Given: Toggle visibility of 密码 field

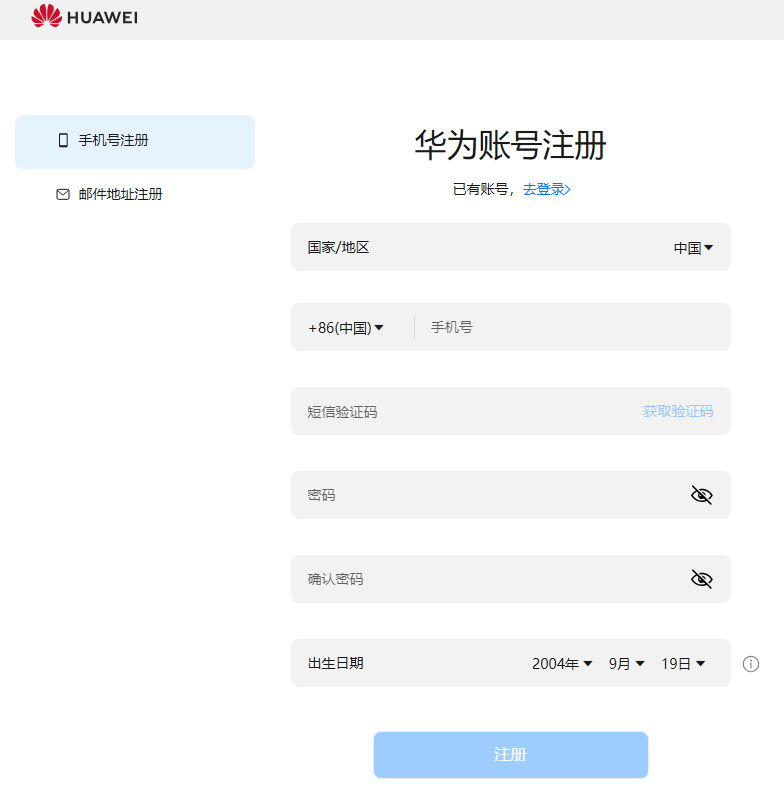Looking at the screenshot, I should (702, 495).
